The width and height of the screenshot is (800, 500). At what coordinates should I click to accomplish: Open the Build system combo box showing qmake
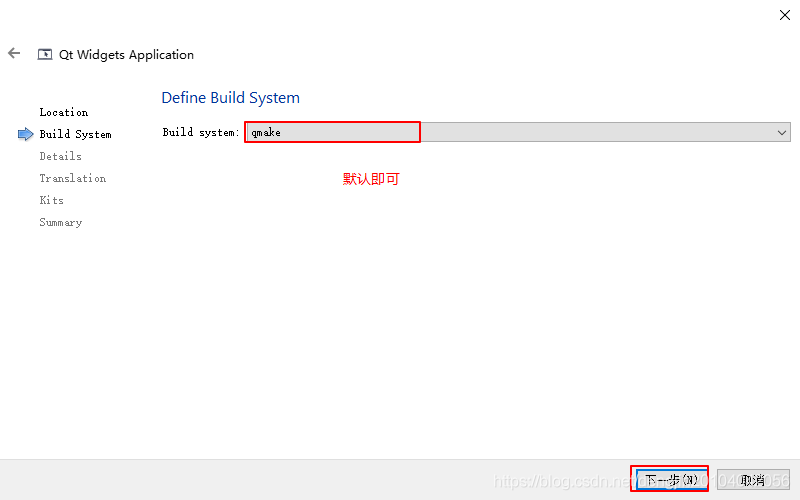point(518,132)
